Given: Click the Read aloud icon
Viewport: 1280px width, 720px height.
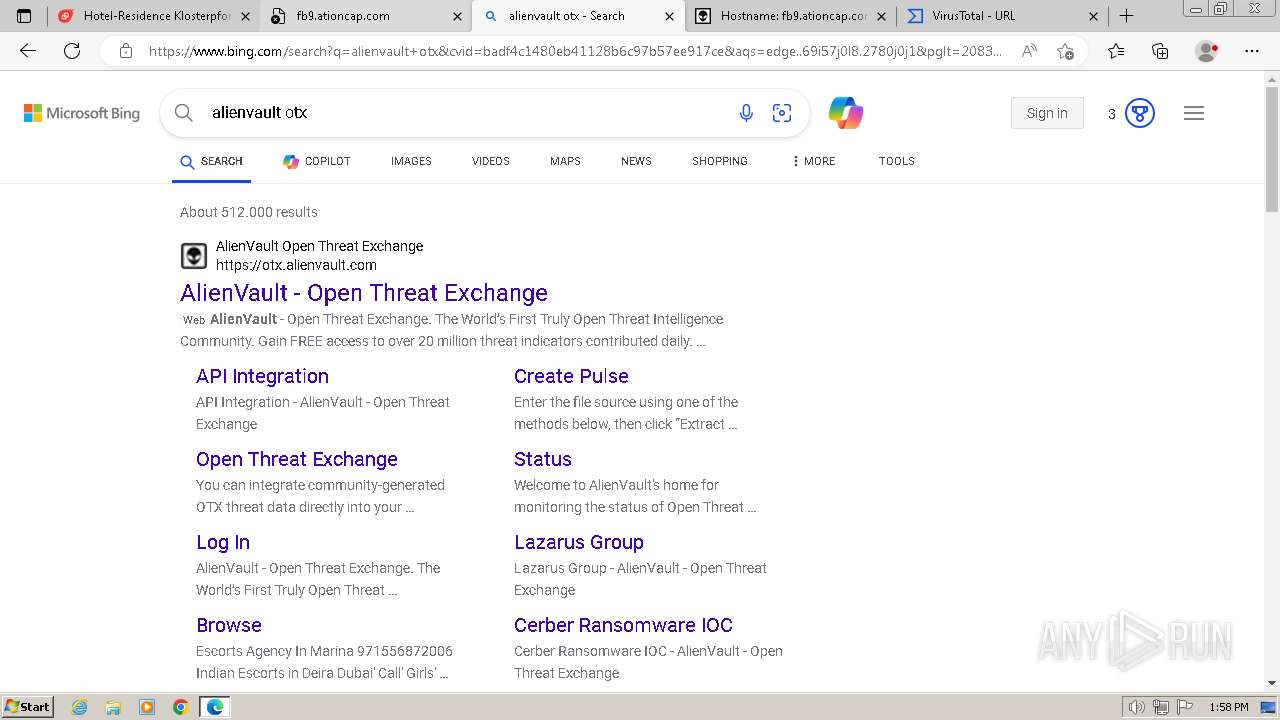Looking at the screenshot, I should click(x=1029, y=51).
